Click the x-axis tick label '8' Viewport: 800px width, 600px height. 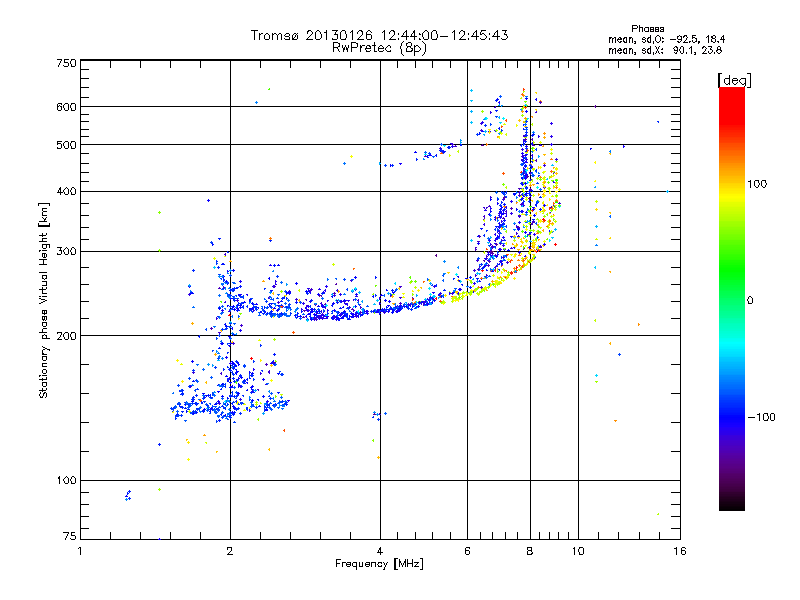pos(530,552)
